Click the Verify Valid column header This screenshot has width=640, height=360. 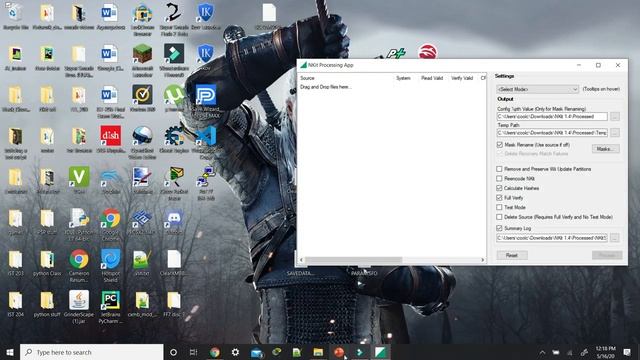[462, 78]
